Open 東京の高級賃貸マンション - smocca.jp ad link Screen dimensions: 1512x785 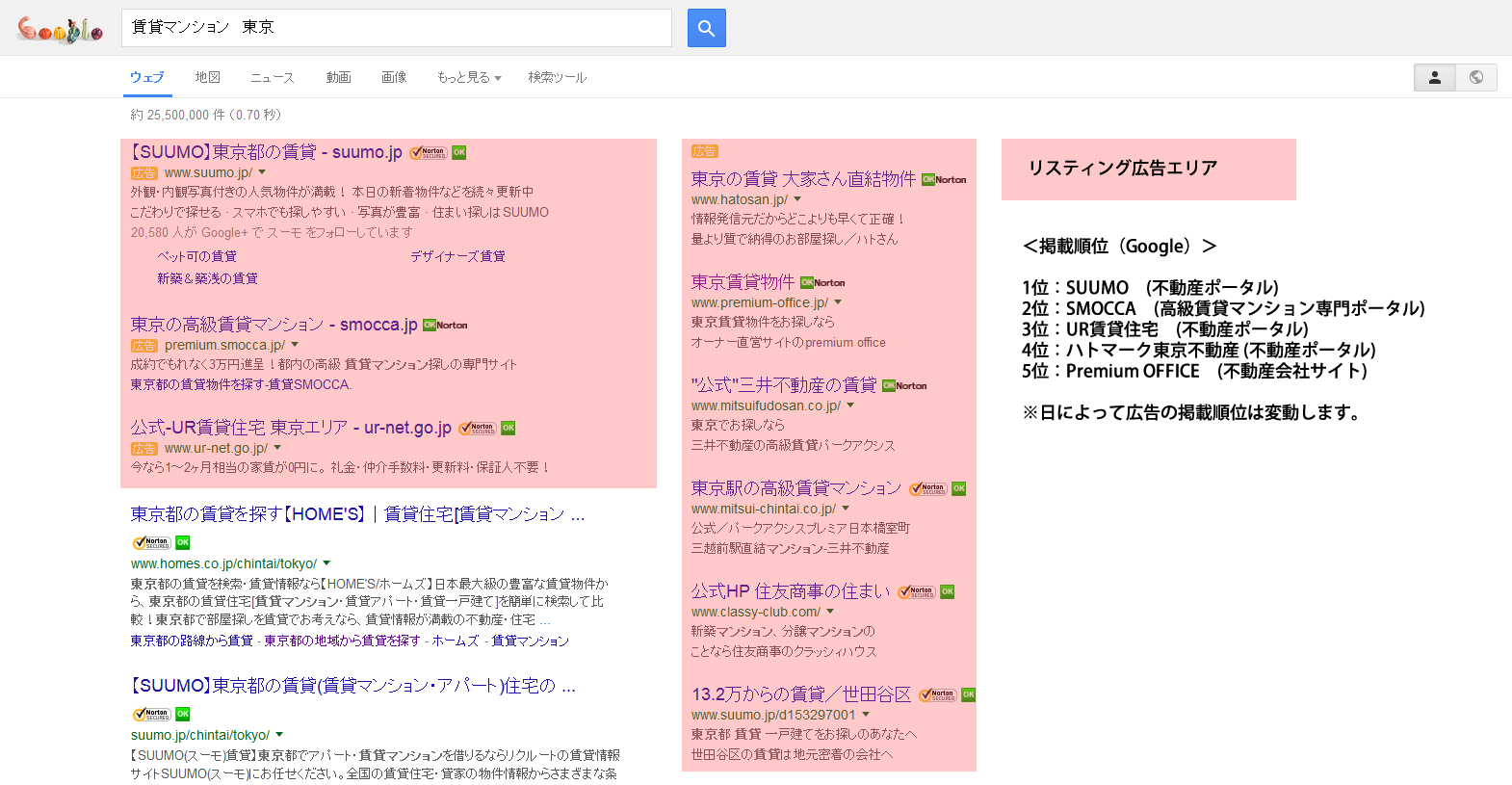point(274,325)
